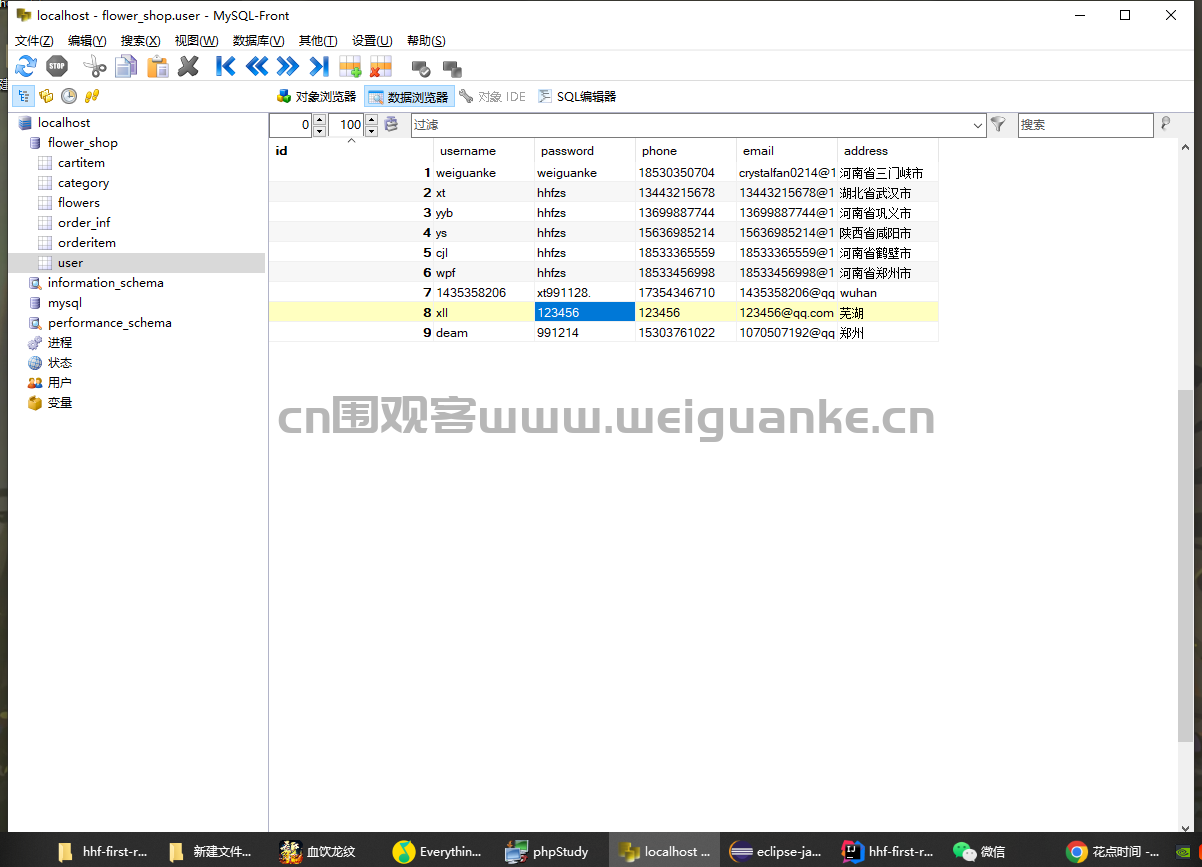Toggle the SQL history clock icon
Viewport: 1202px width, 867px height.
tap(69, 96)
